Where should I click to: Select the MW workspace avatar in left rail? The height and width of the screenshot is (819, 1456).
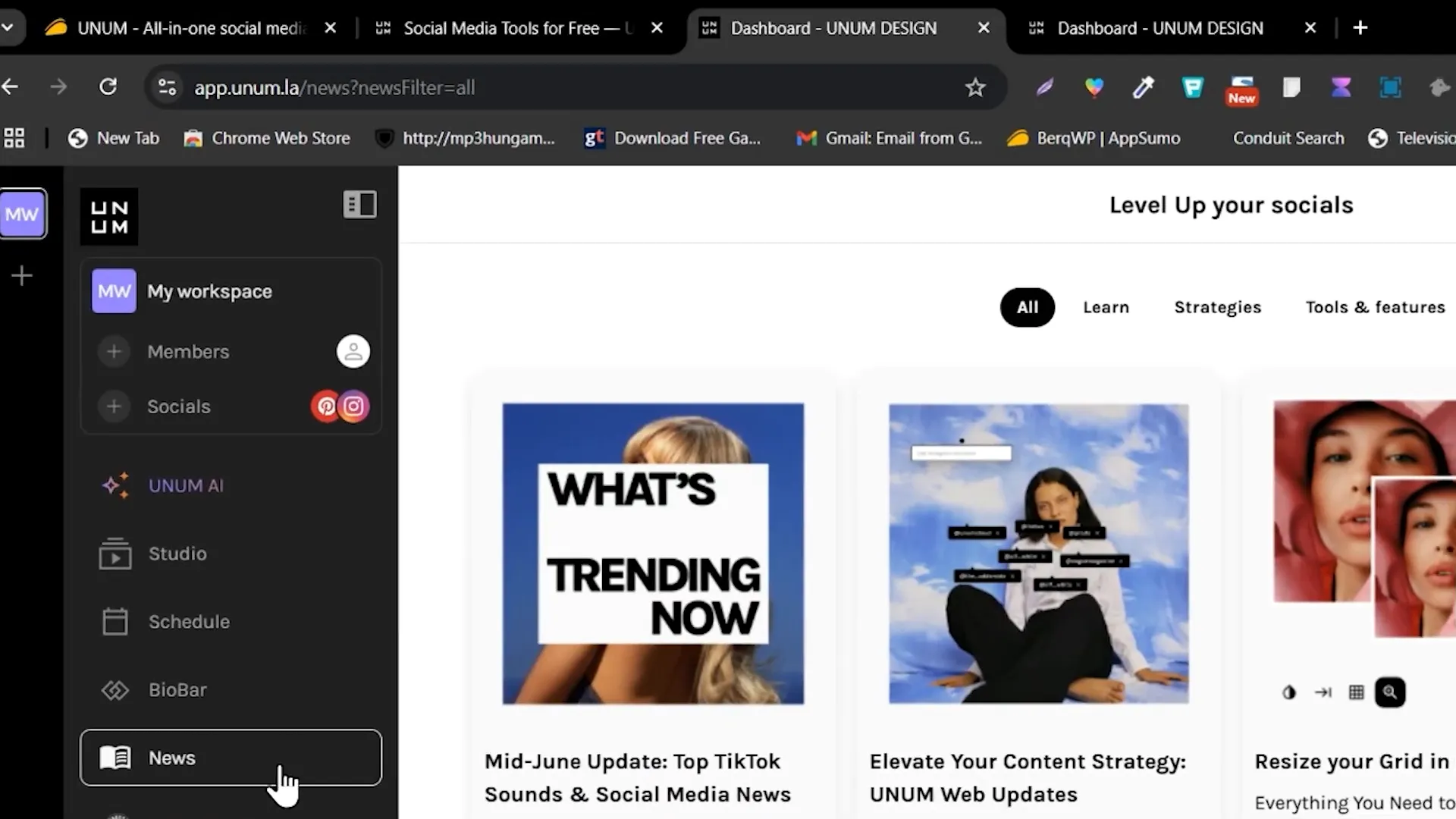(x=23, y=214)
